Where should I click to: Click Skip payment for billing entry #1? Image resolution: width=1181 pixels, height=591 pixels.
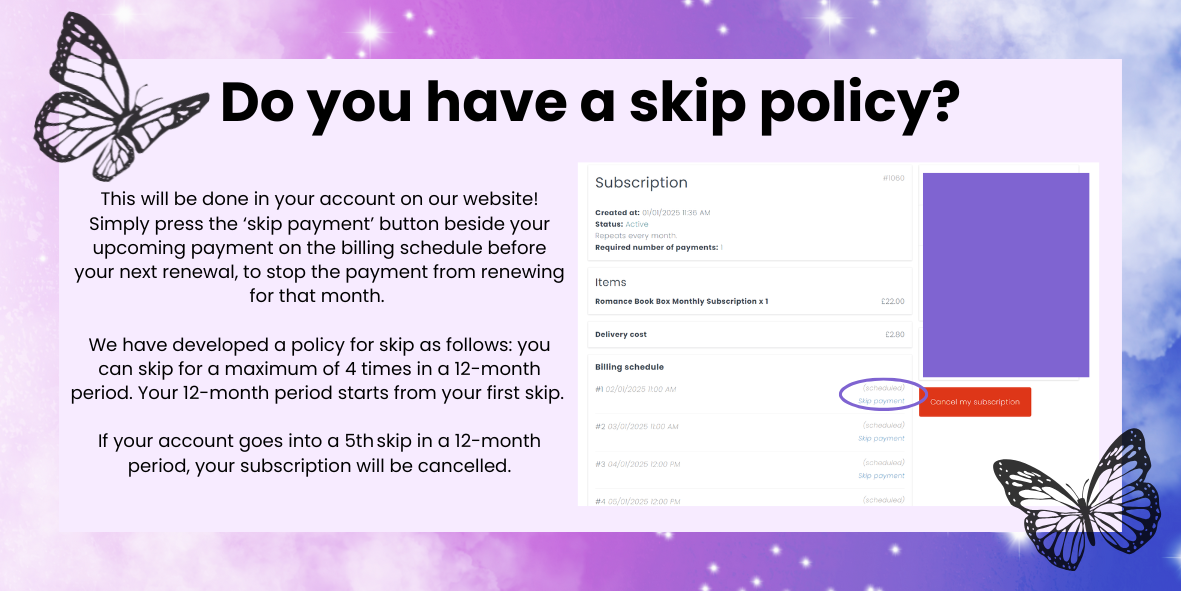(881, 401)
